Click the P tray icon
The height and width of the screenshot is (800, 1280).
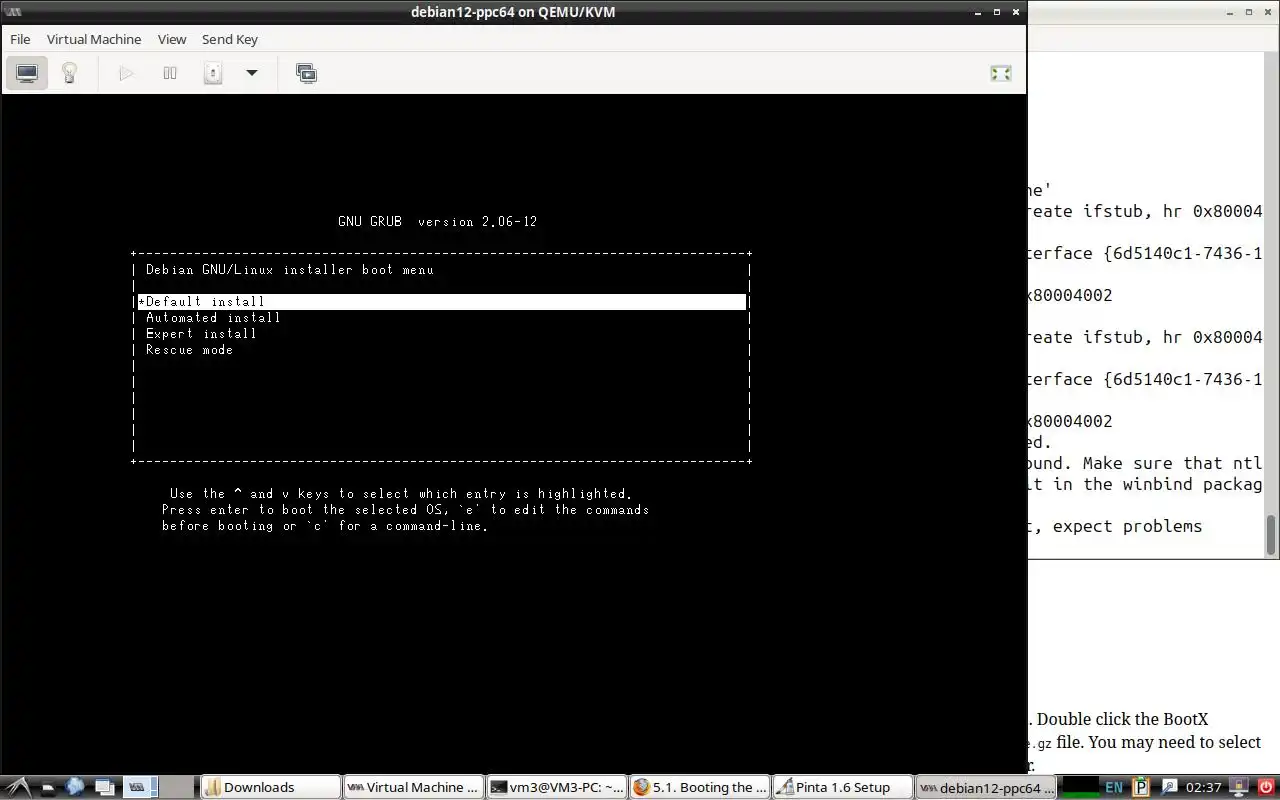1139,787
